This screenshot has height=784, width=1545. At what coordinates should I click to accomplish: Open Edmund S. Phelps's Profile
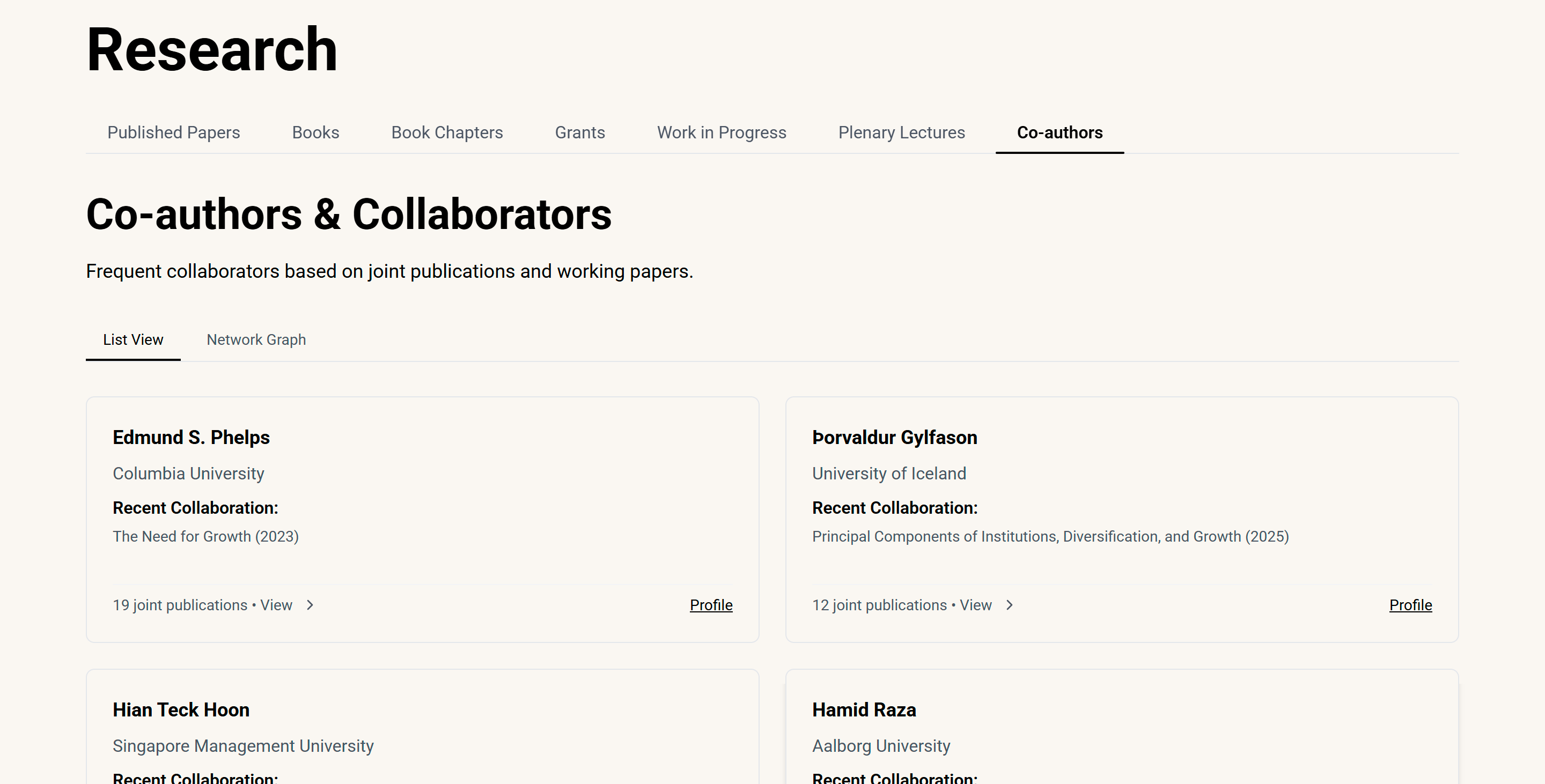click(x=711, y=605)
